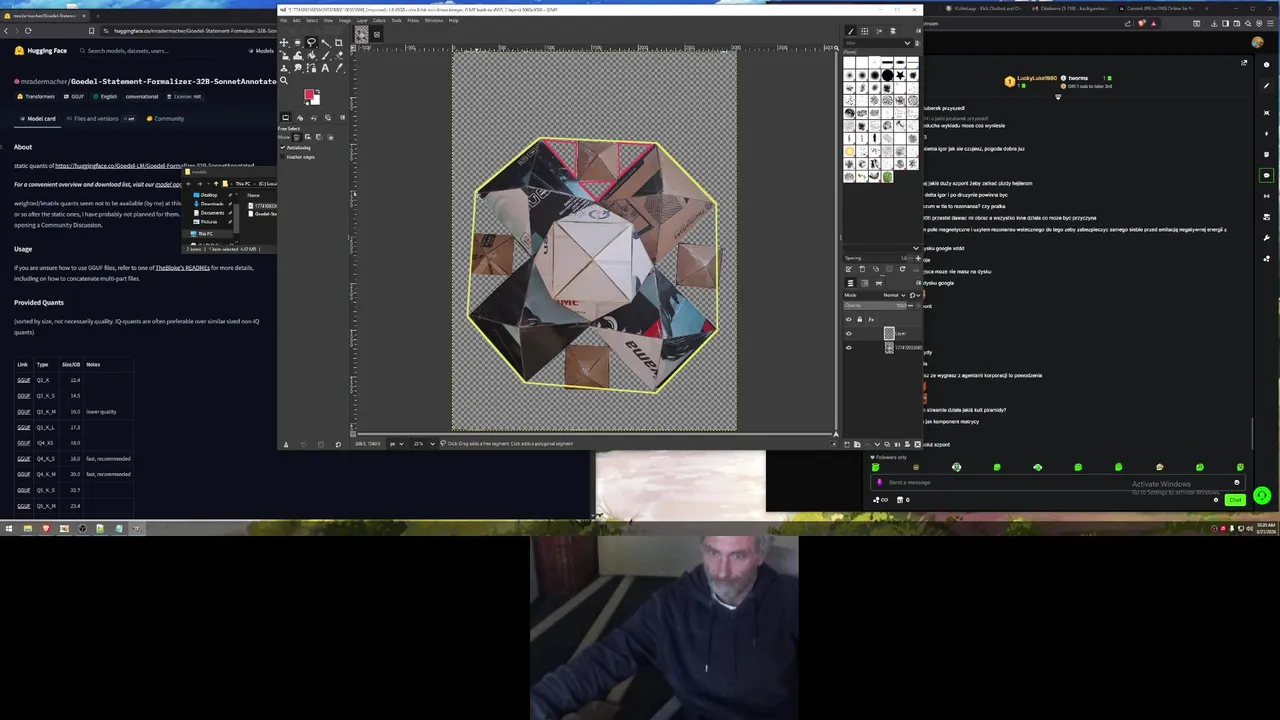
Task: Switch to the Community tab
Action: (x=165, y=118)
